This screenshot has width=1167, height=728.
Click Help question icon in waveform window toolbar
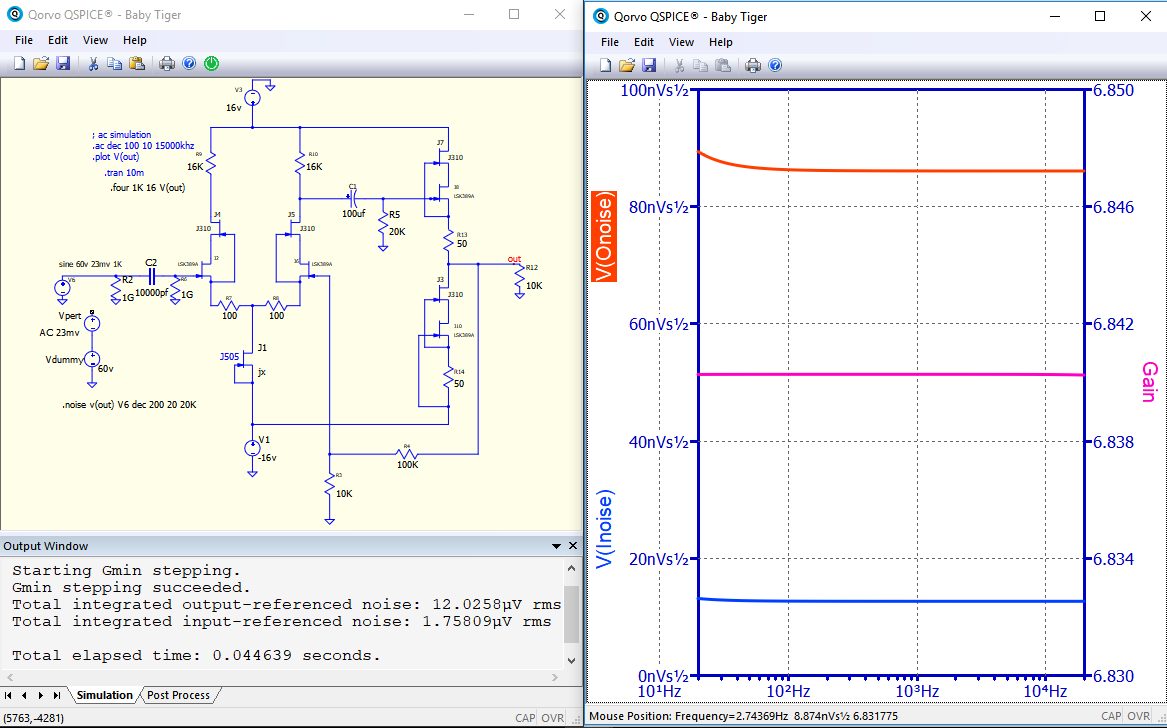click(x=775, y=66)
